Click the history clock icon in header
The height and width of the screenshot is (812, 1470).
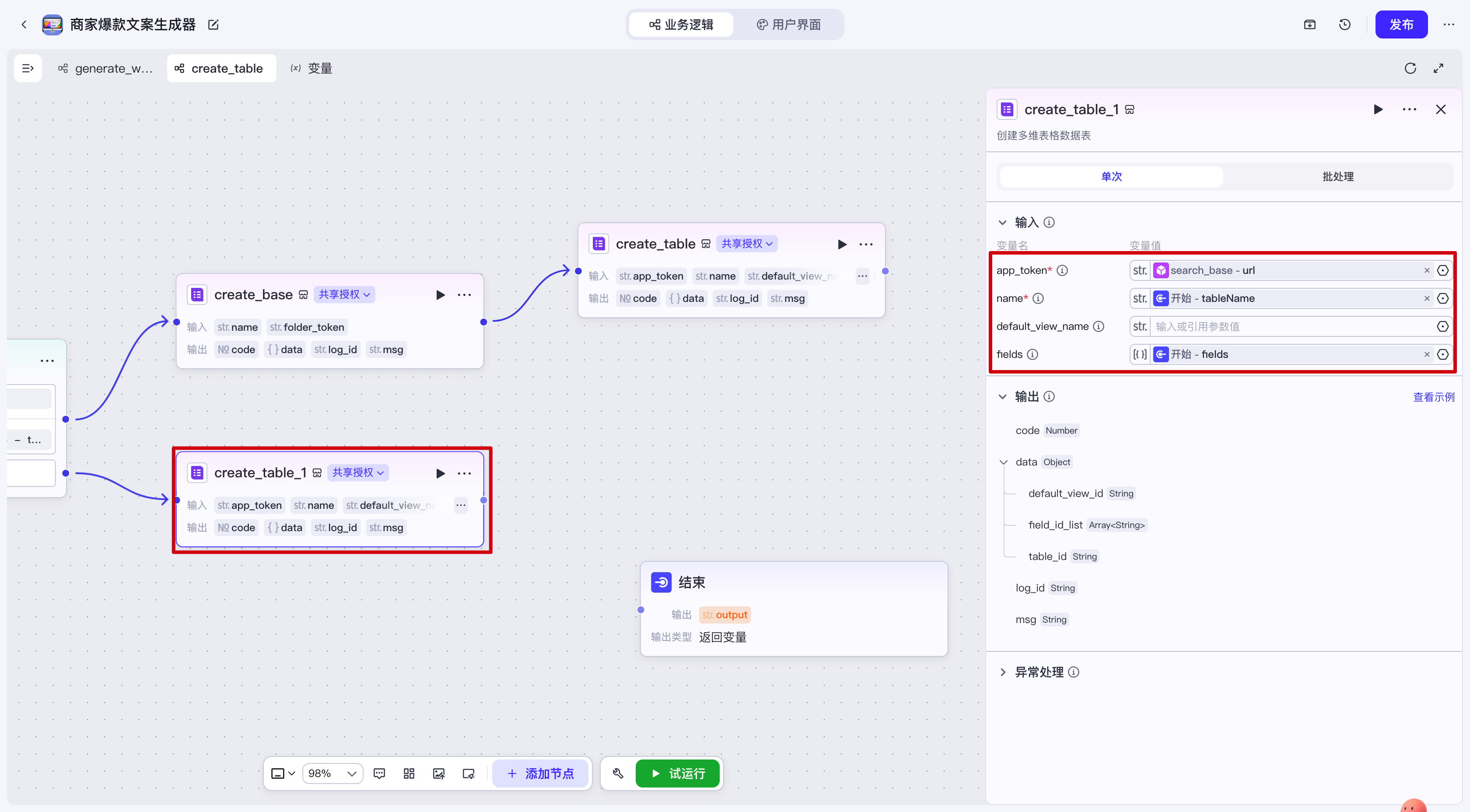tap(1344, 24)
